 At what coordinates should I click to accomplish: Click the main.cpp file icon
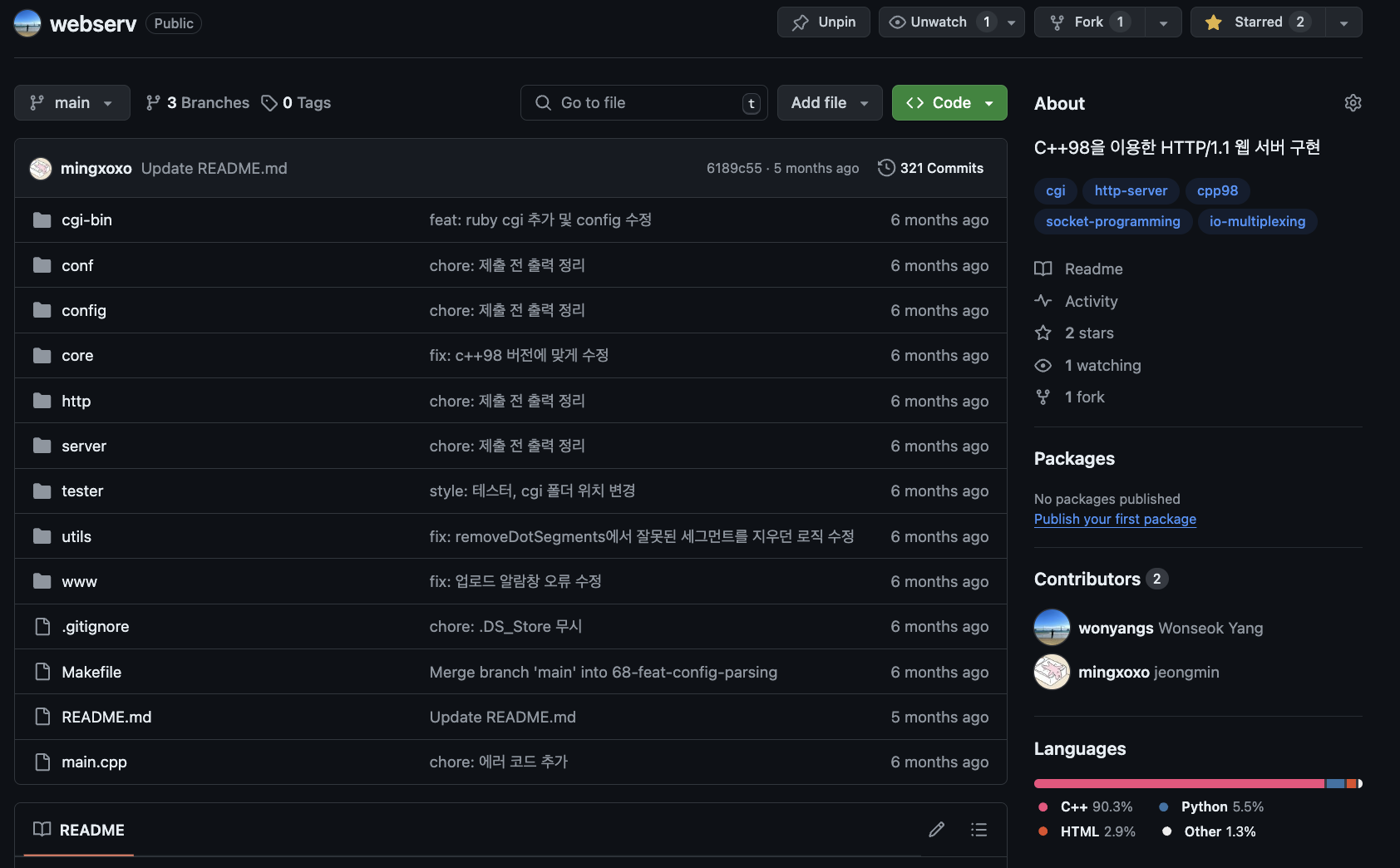(42, 762)
